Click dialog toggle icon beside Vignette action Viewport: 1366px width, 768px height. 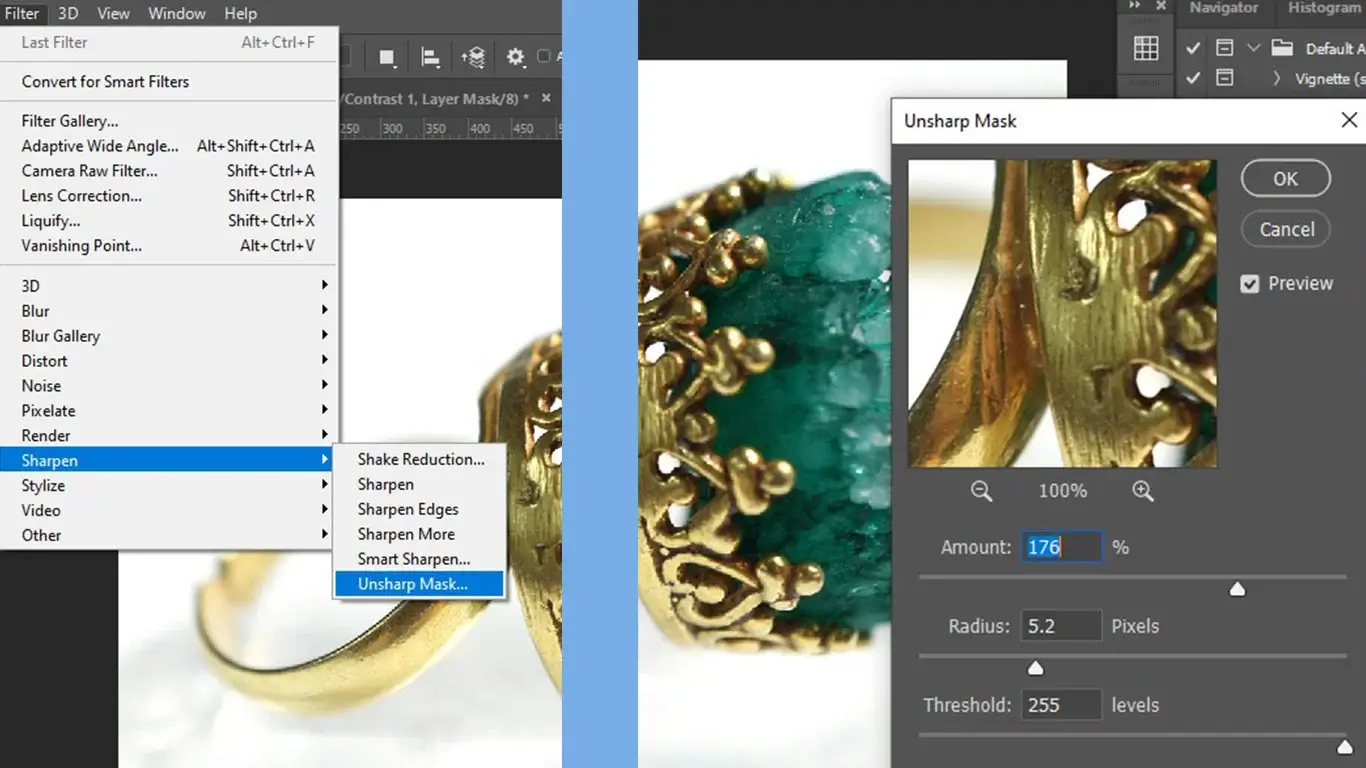[1224, 78]
